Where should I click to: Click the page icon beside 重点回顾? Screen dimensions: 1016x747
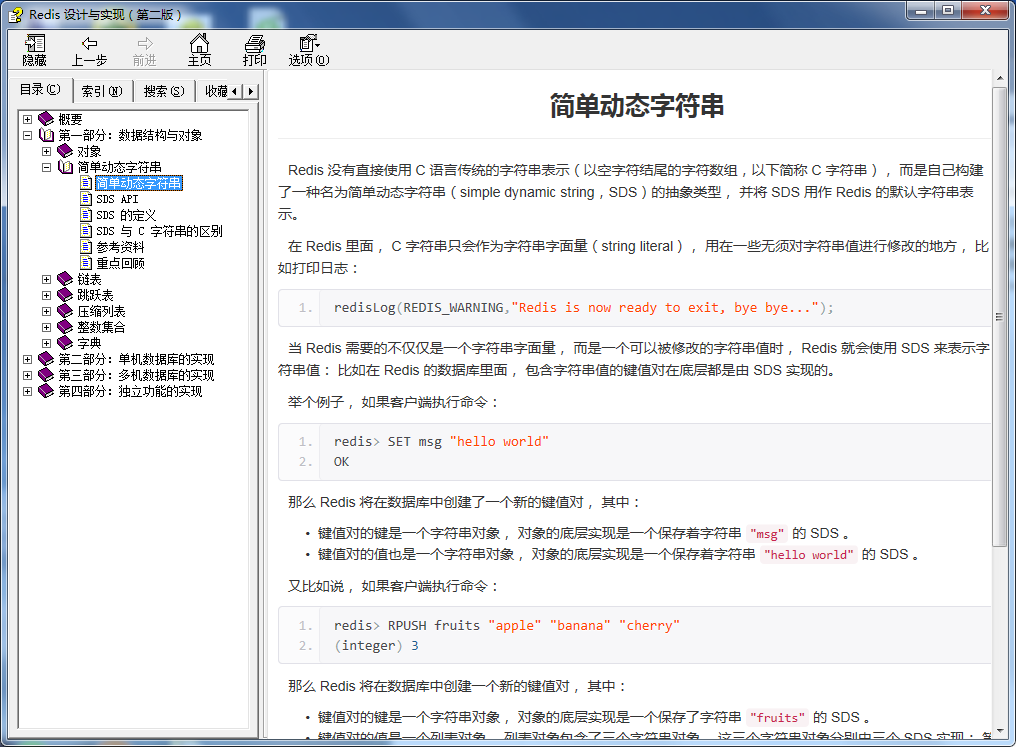(85, 263)
